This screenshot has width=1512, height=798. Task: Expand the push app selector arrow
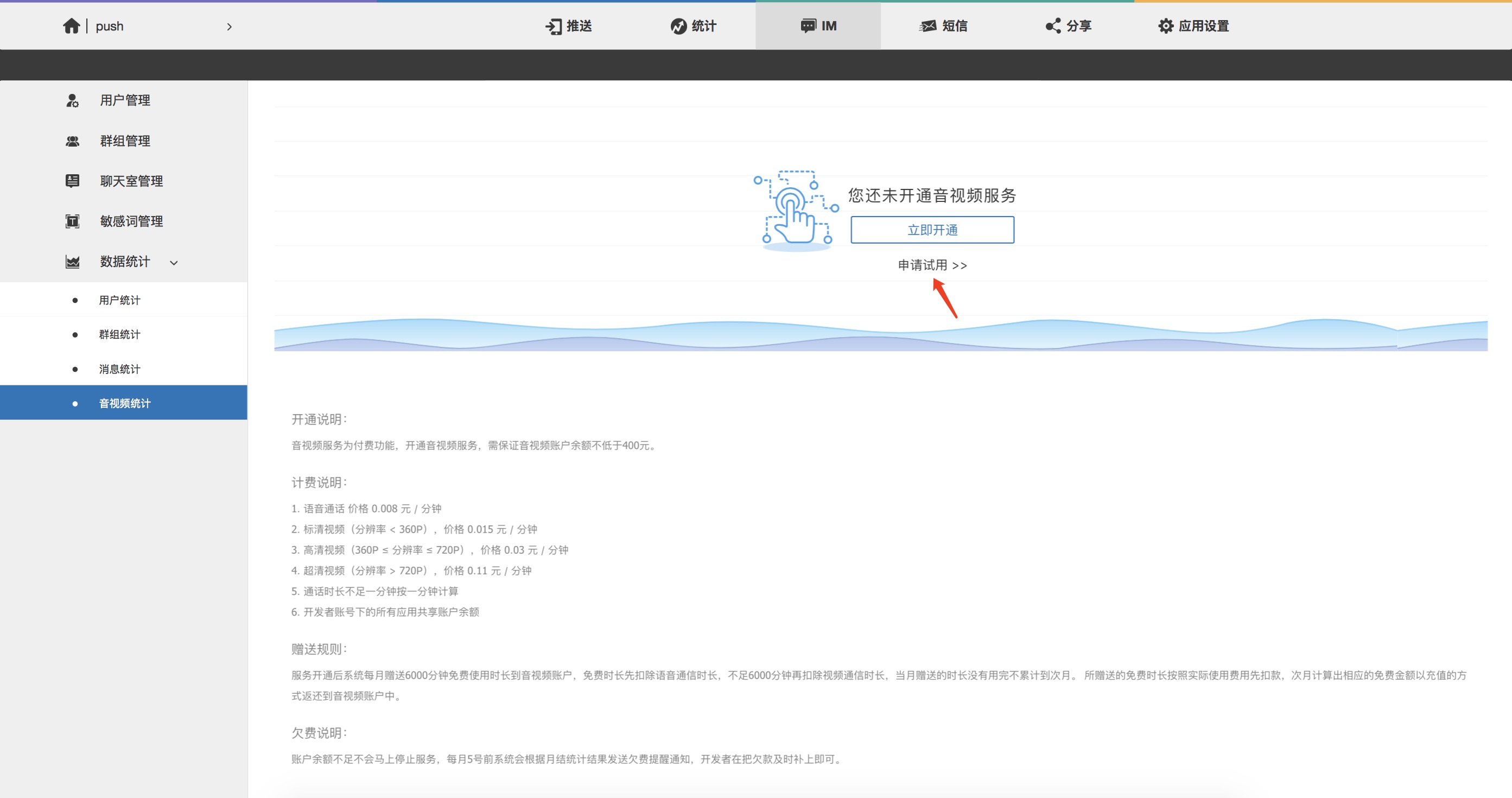pos(230,27)
